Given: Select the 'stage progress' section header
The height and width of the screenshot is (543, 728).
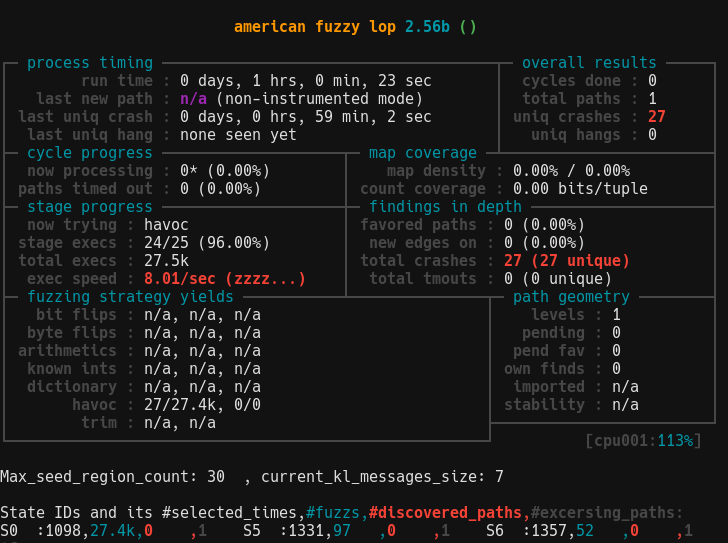Looking at the screenshot, I should (x=90, y=207).
